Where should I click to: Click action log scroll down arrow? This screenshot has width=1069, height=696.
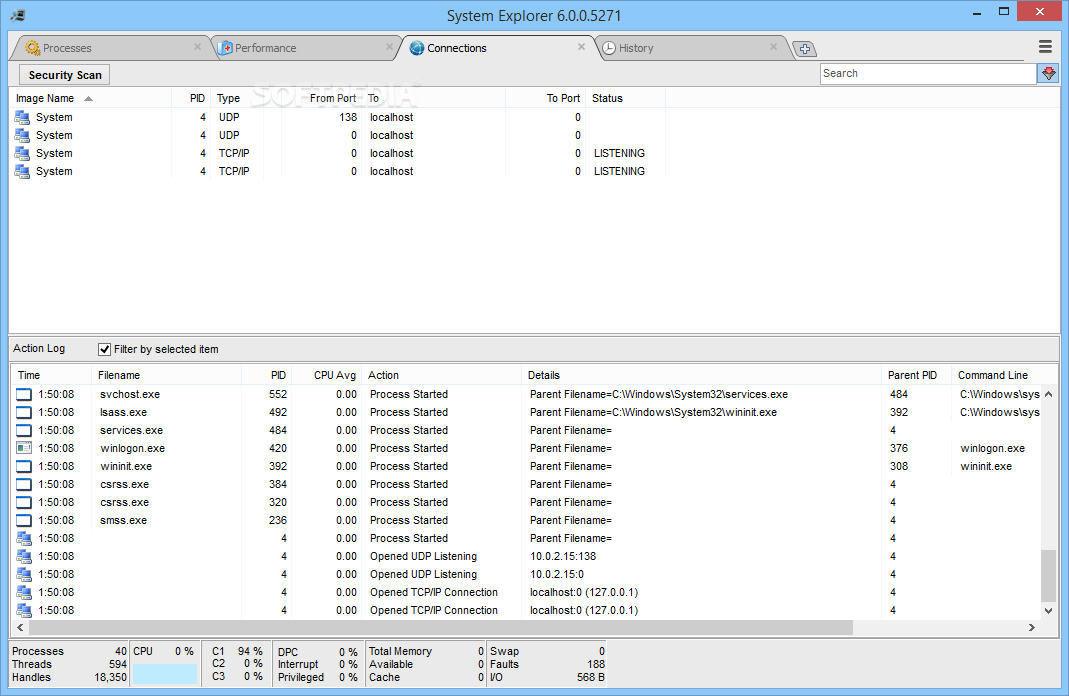[x=1048, y=611]
